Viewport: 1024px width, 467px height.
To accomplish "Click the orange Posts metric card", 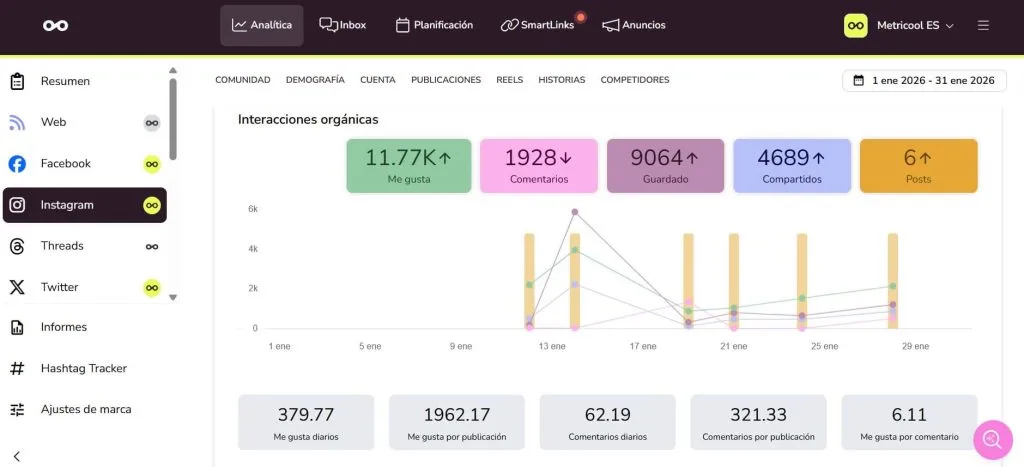I will pyautogui.click(x=918, y=165).
